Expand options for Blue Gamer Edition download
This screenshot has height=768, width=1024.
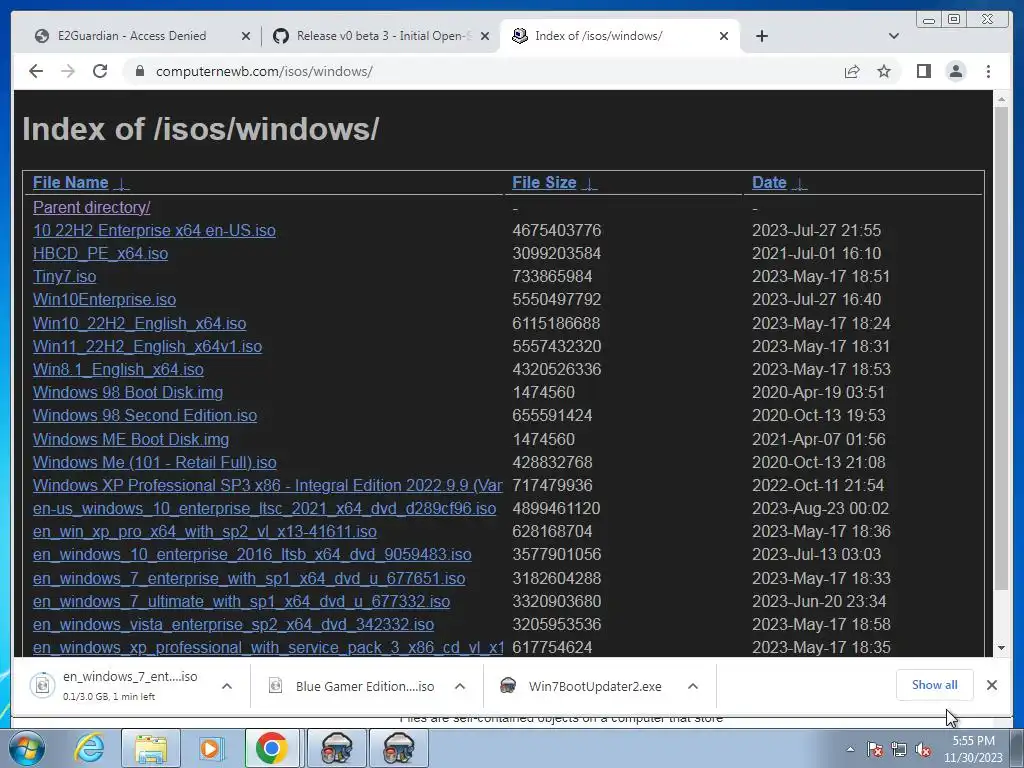point(460,686)
